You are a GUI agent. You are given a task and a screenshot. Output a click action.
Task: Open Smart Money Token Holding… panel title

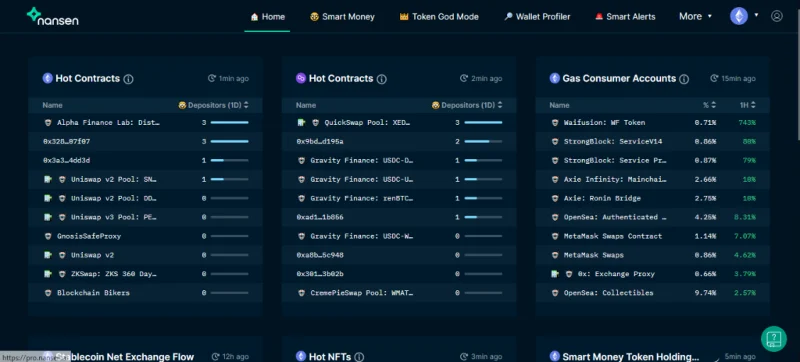click(x=631, y=356)
